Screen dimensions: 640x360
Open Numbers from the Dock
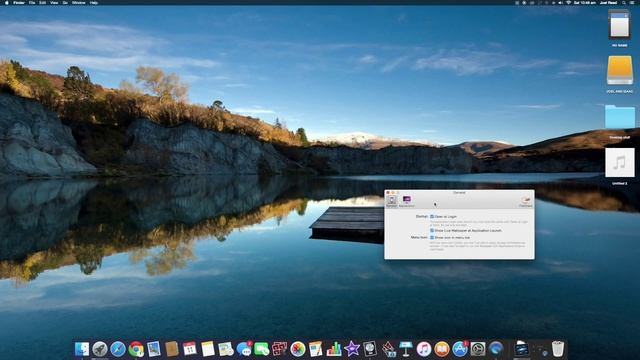coord(334,349)
